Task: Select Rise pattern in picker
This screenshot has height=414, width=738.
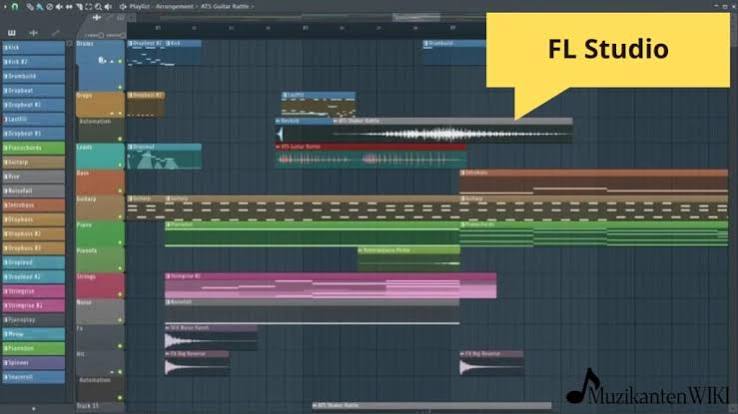Action: (33, 176)
